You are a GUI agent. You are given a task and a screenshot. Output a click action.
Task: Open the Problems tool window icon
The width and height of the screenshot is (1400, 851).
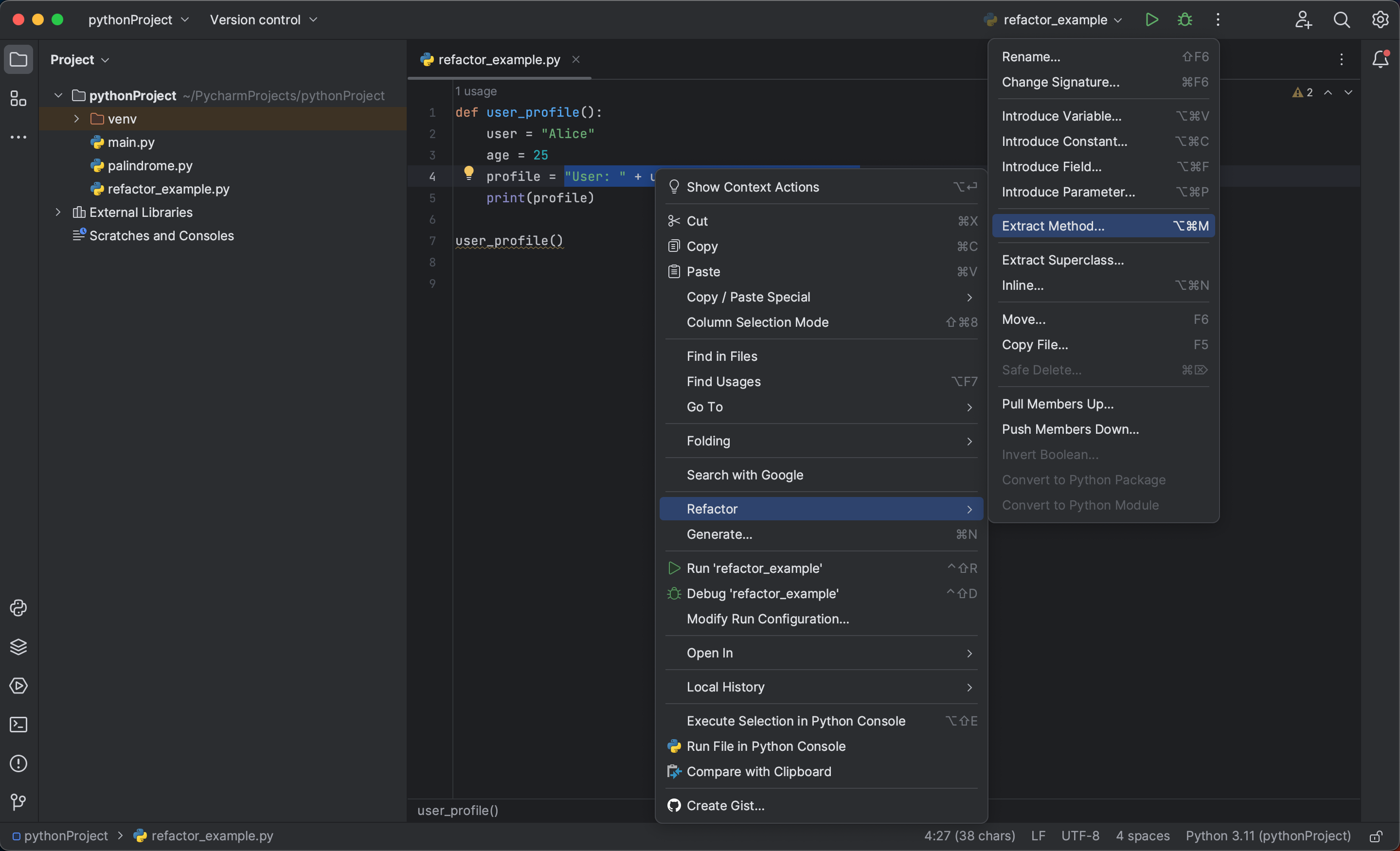click(18, 763)
